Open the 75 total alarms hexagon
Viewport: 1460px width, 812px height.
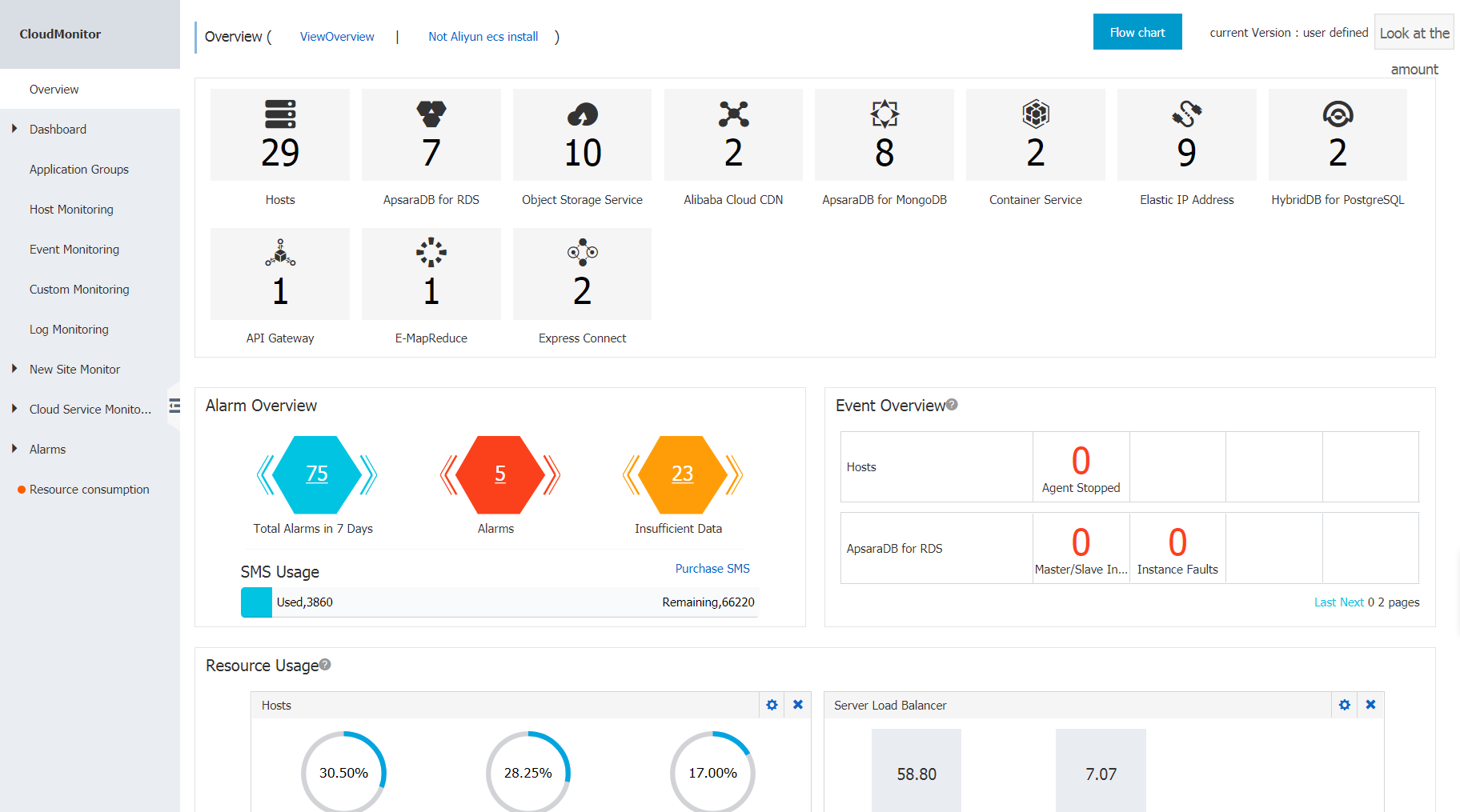(317, 474)
